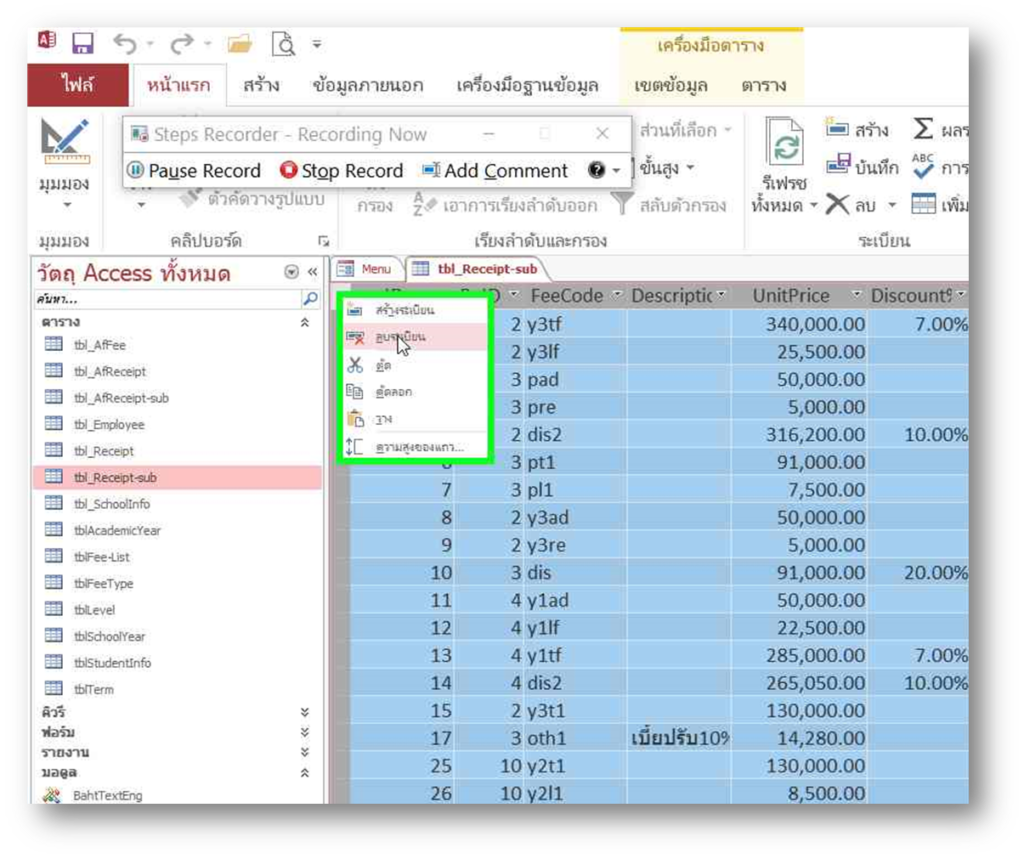Collapse the navigation pane with double-chevron button
1024x859 pixels.
point(312,272)
